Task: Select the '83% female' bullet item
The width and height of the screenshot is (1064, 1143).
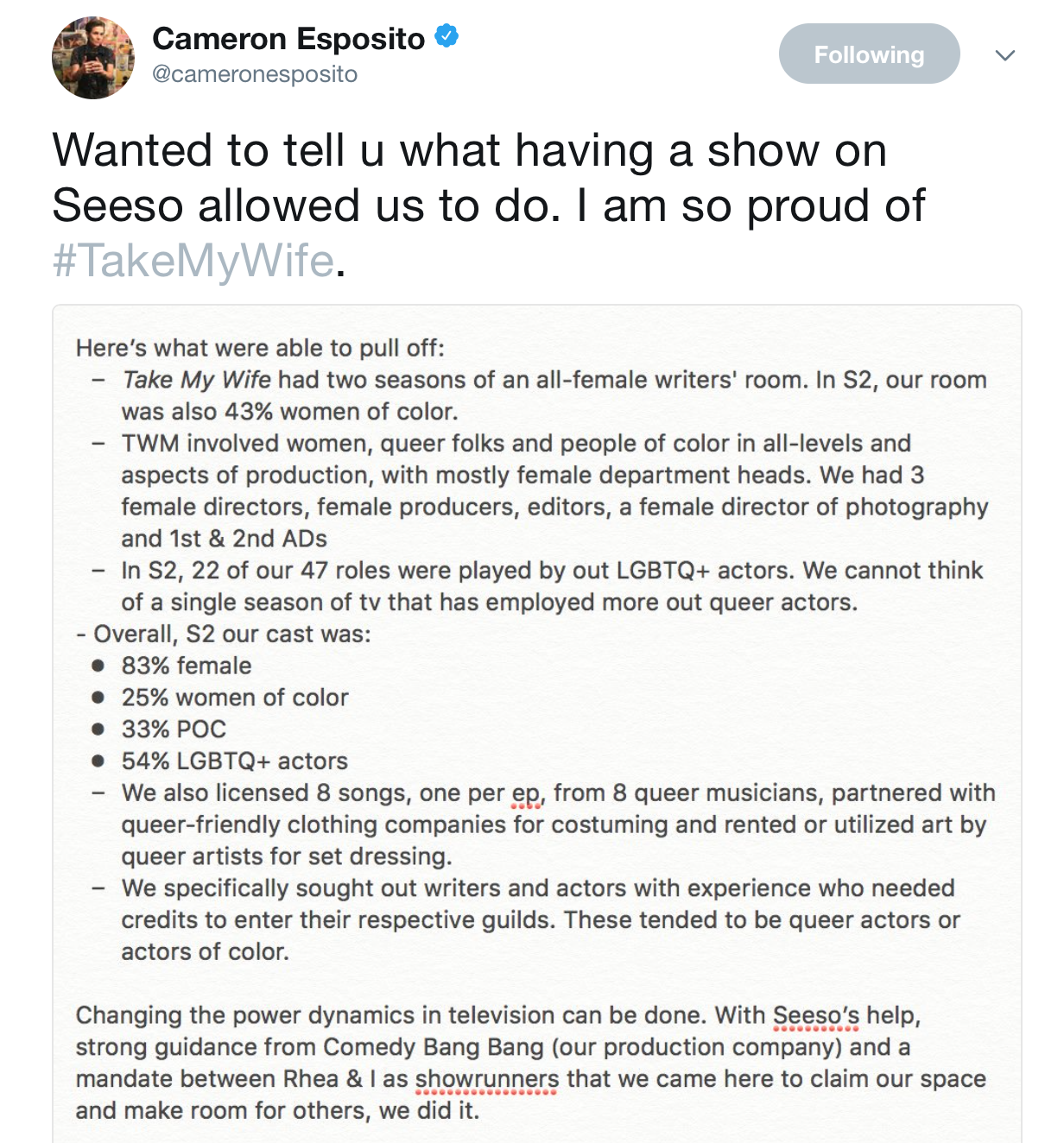Action: click(187, 666)
